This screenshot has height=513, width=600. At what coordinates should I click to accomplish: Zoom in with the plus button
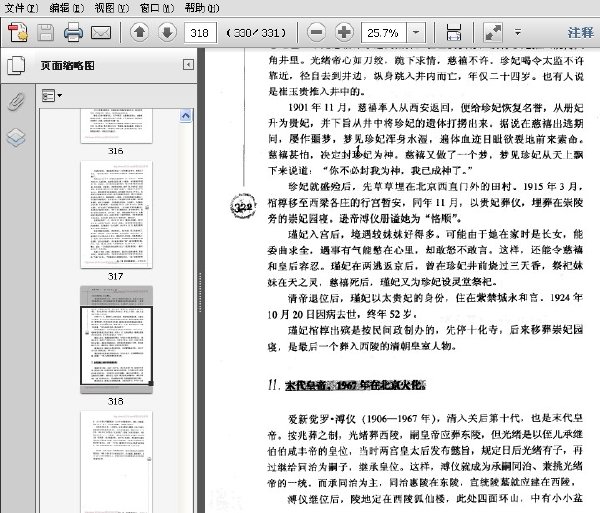click(x=344, y=33)
